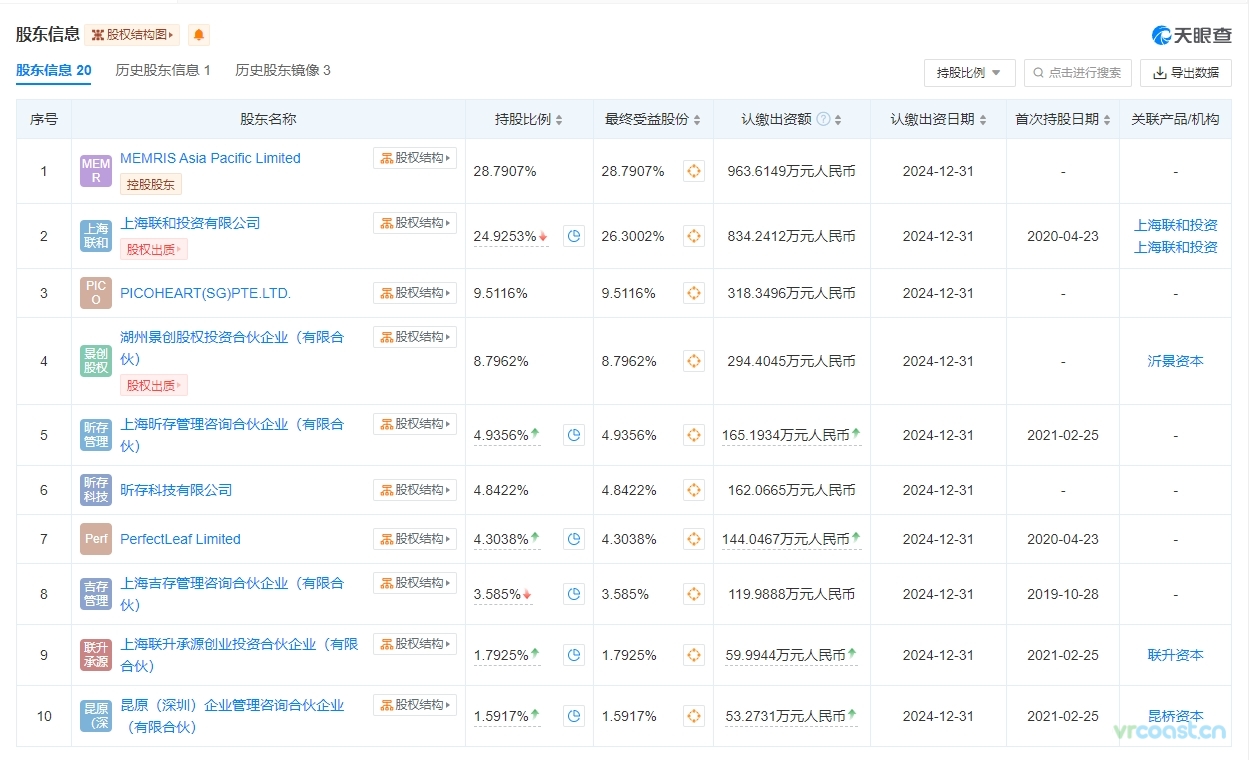Viewport: 1249px width, 760px height.
Task: Open the 股权结构图 chart button
Action: [x=133, y=35]
